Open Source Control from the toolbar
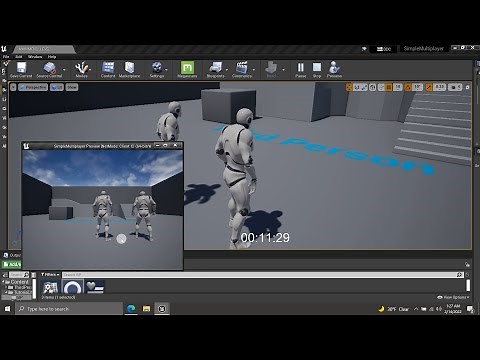 (49, 69)
